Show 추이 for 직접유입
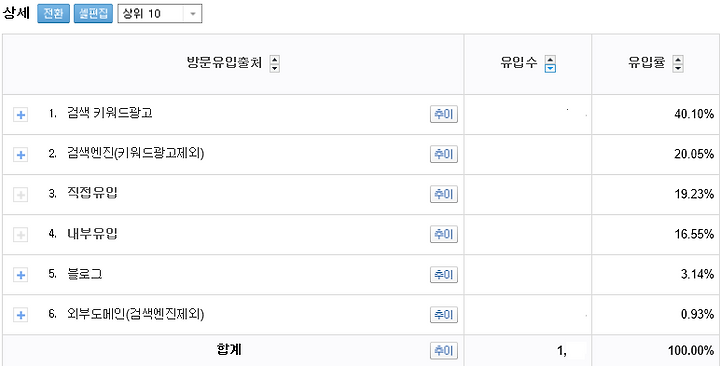The image size is (720, 366). pos(444,194)
